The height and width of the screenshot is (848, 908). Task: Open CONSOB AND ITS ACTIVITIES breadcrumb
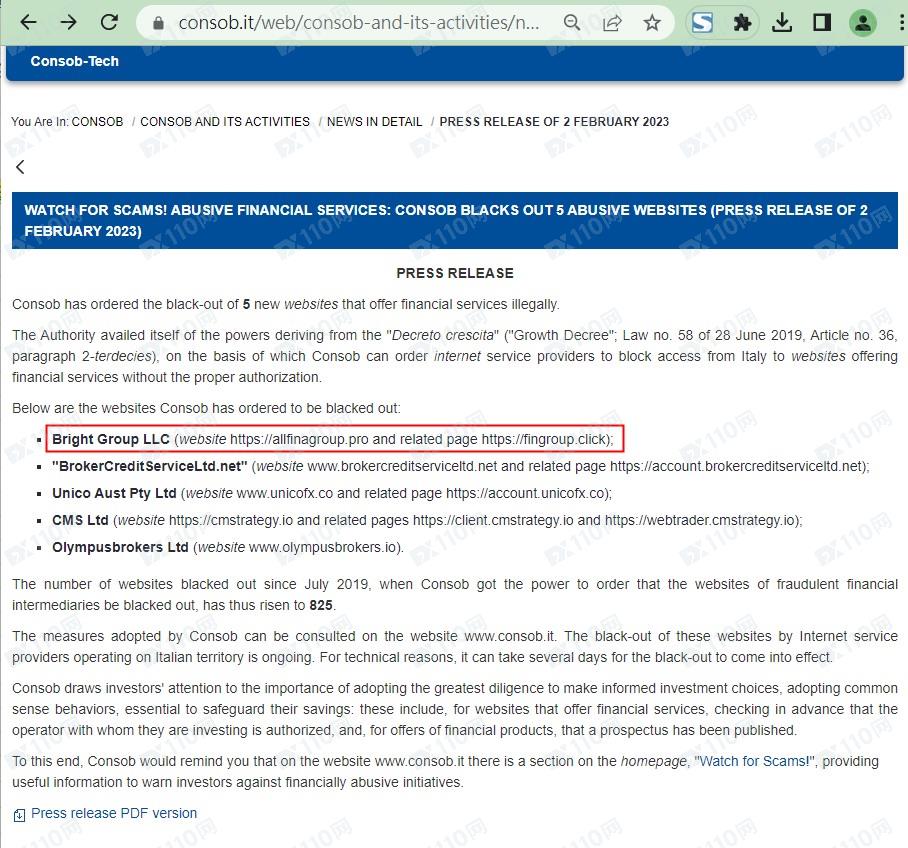[x=225, y=122]
